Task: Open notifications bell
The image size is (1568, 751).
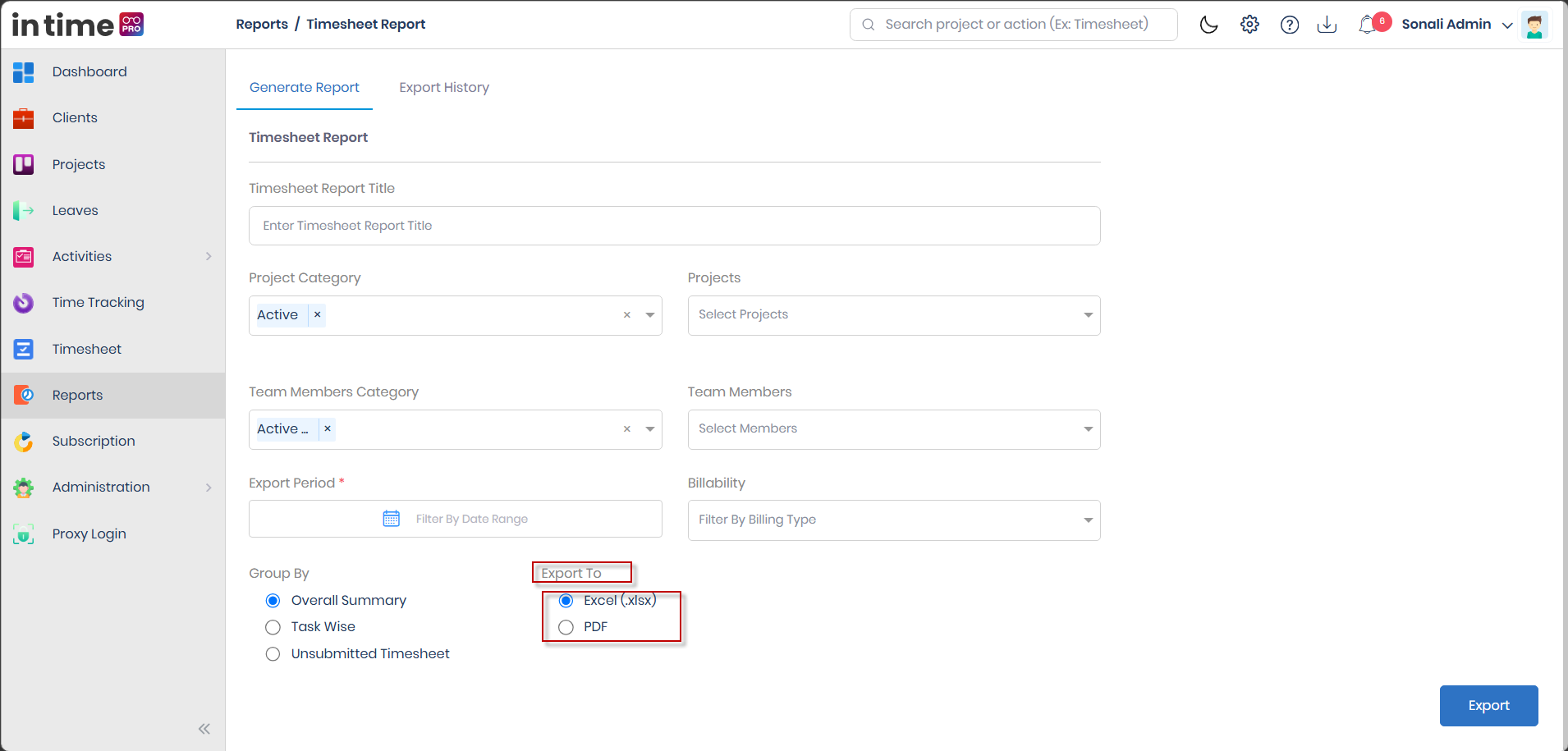Action: click(x=1367, y=25)
